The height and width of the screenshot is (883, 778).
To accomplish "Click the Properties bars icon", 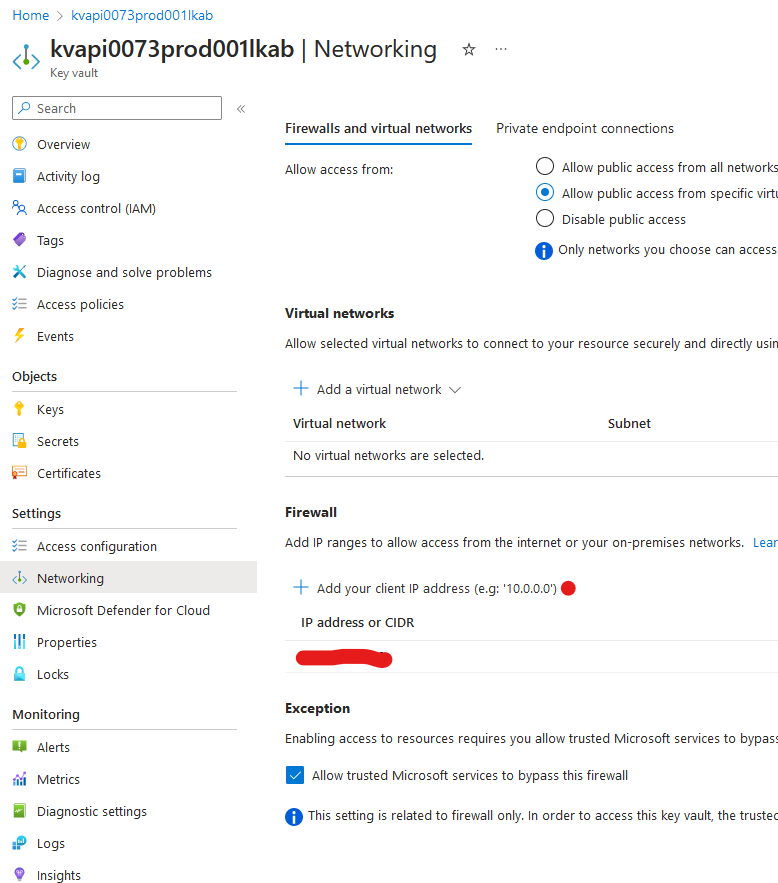I will click(x=20, y=641).
